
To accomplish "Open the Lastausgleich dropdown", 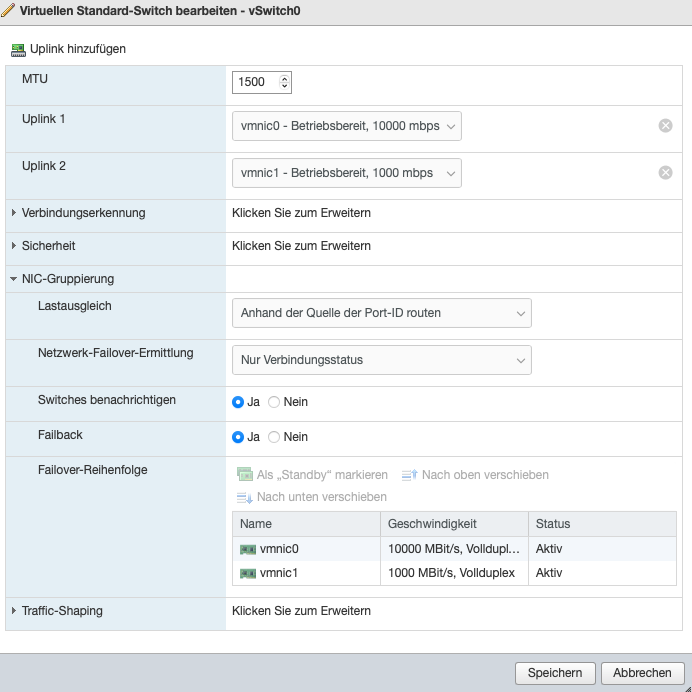I will click(x=381, y=313).
